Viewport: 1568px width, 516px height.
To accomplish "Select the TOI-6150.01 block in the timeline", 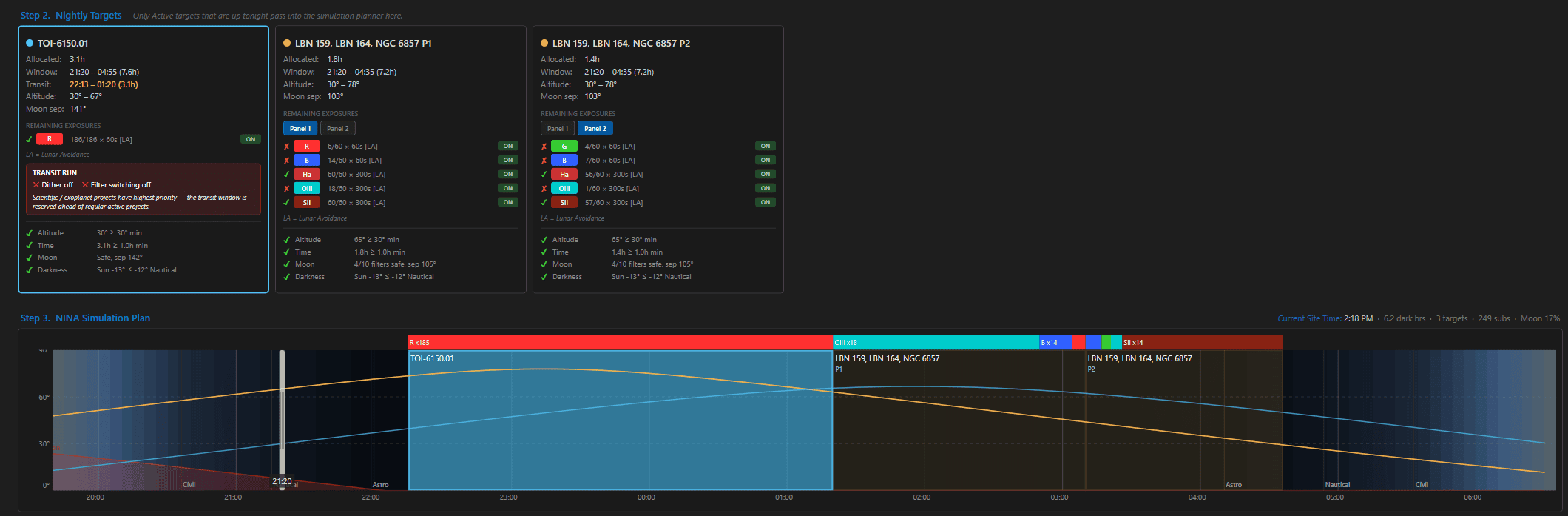I will pyautogui.click(x=621, y=420).
